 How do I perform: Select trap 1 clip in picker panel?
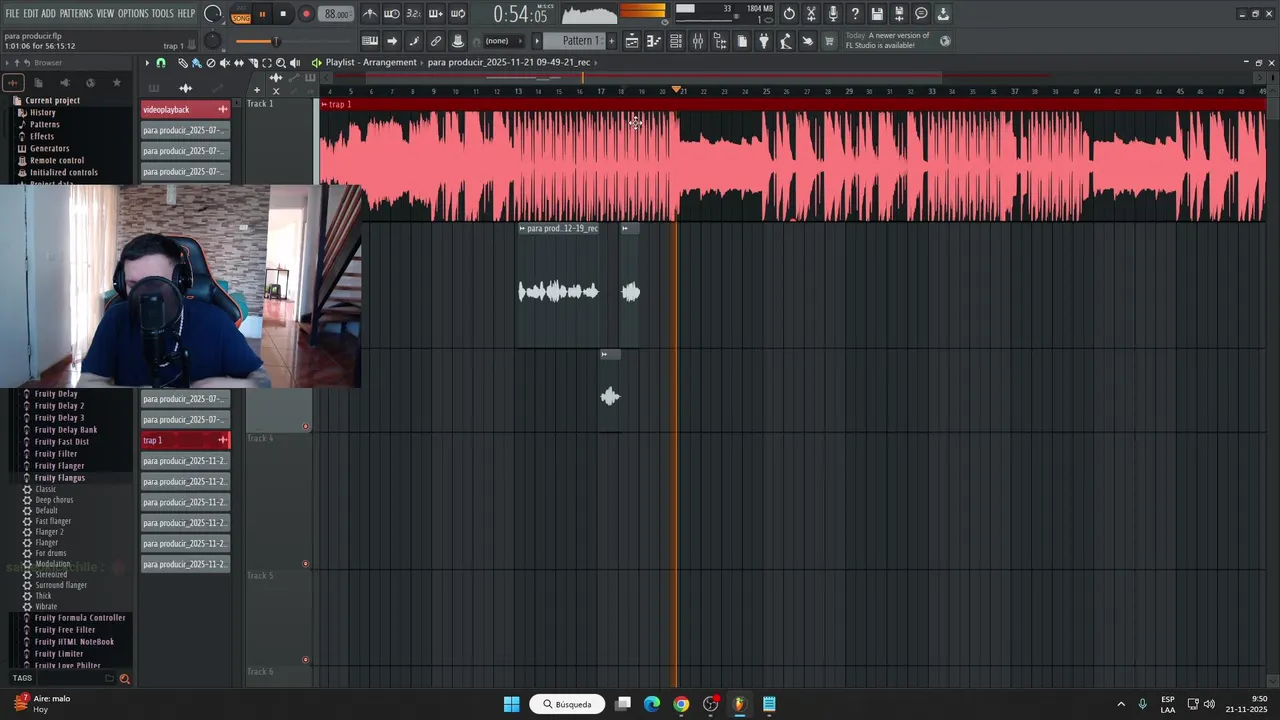click(x=185, y=440)
